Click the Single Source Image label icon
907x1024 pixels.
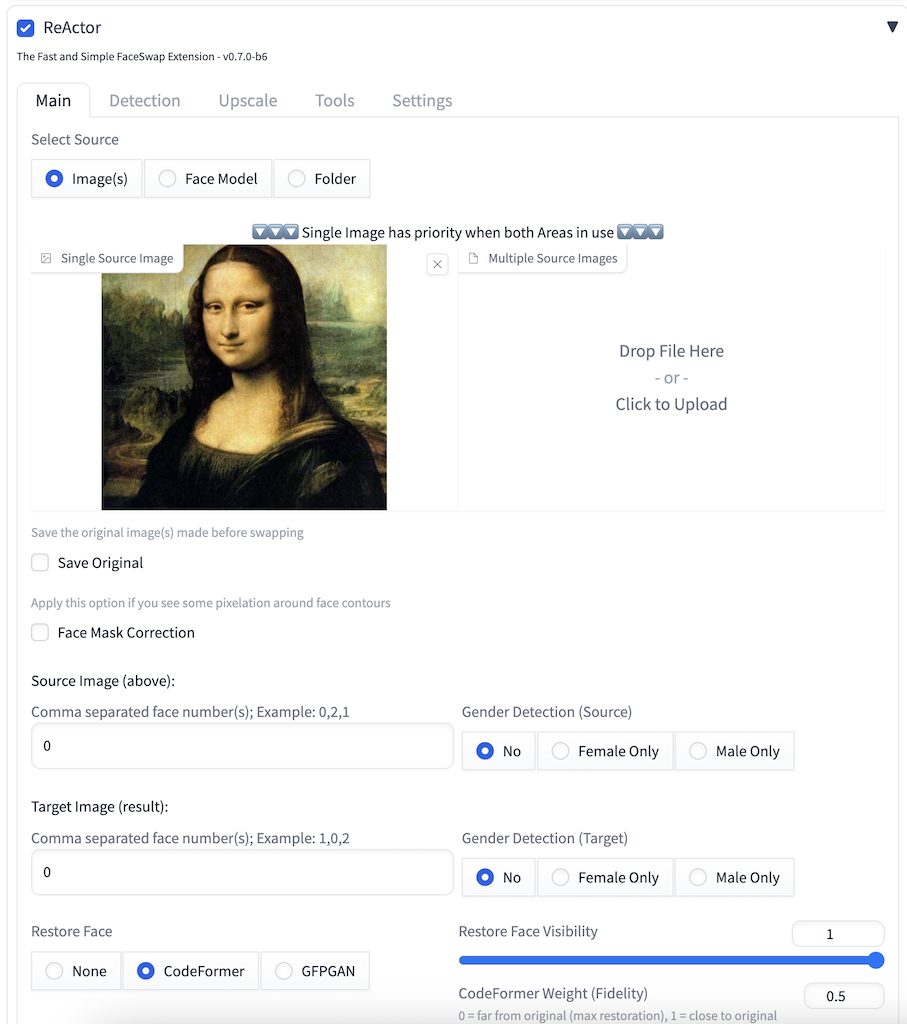pyautogui.click(x=46, y=258)
